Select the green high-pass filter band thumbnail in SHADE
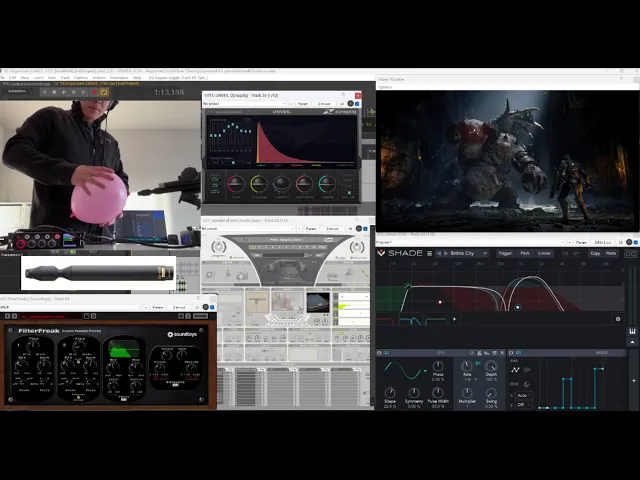The height and width of the screenshot is (480, 640). (435, 320)
